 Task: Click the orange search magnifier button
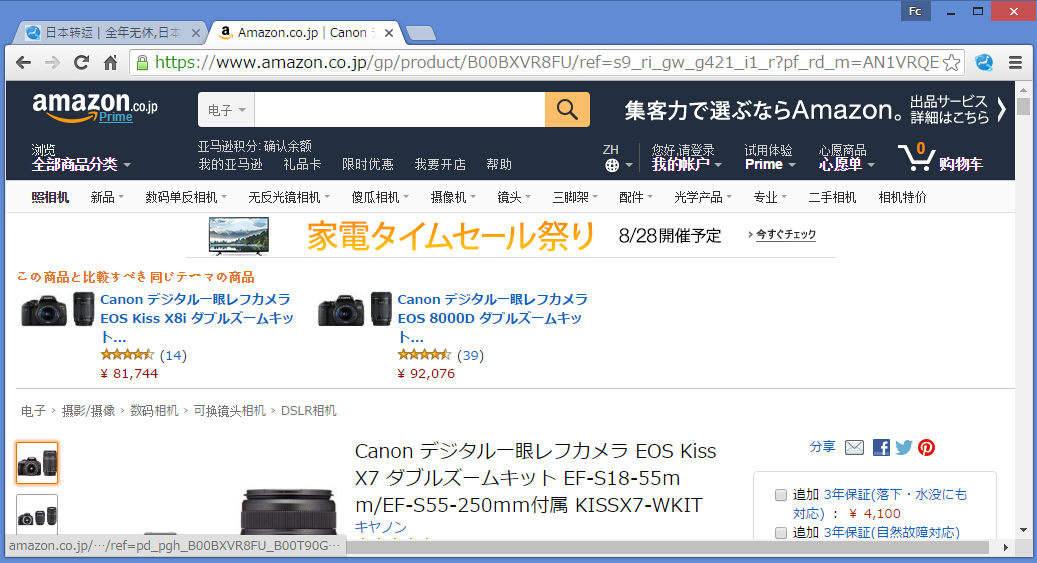tap(567, 109)
